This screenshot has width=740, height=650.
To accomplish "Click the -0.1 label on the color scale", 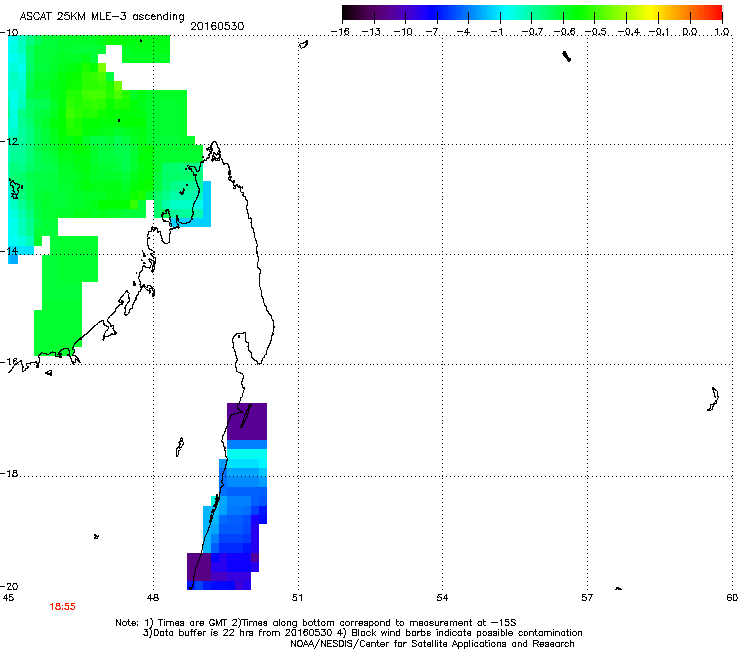I will [658, 32].
